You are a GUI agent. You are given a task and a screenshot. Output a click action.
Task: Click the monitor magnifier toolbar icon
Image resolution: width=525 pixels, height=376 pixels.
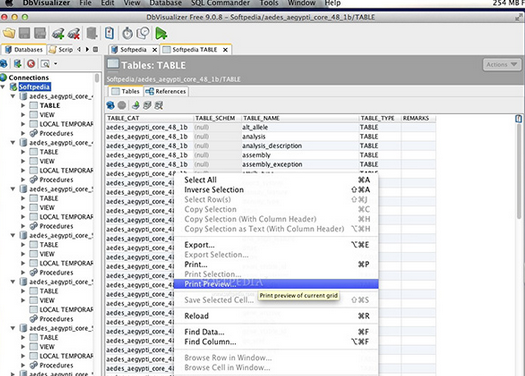click(x=143, y=33)
